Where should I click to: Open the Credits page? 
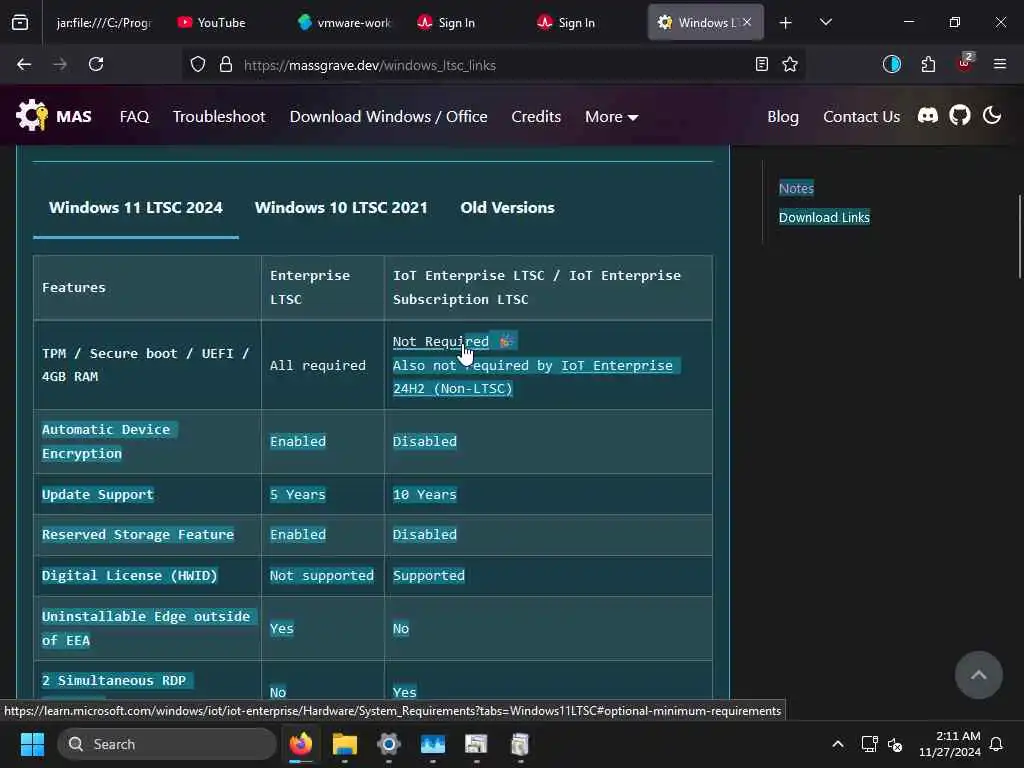(x=536, y=116)
